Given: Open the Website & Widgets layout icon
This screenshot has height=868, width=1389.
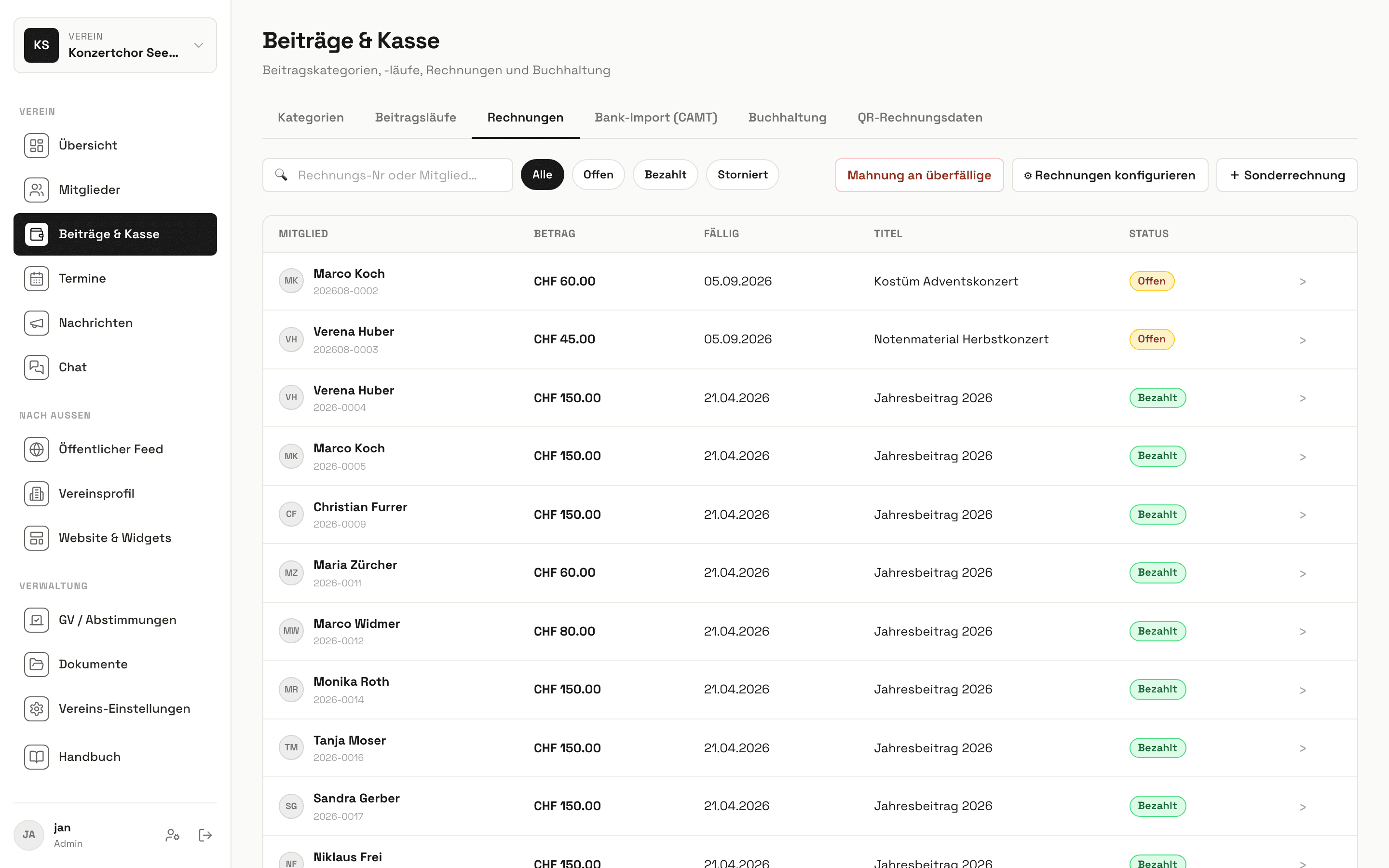Looking at the screenshot, I should (x=37, y=538).
